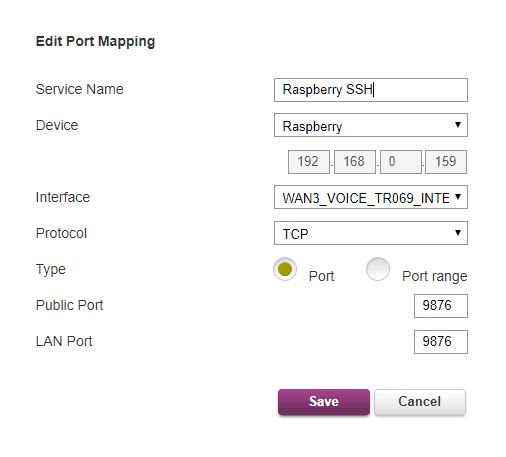This screenshot has height=457, width=506.
Task: Click the Interface dropdown arrow icon
Action: (458, 197)
